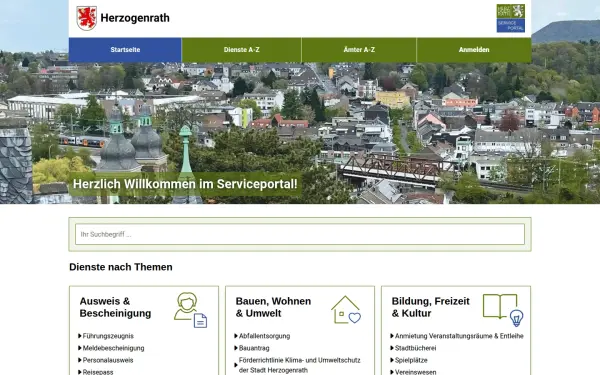Viewport: 600px width, 375px height.
Task: Click the person with document icon
Action: click(191, 310)
